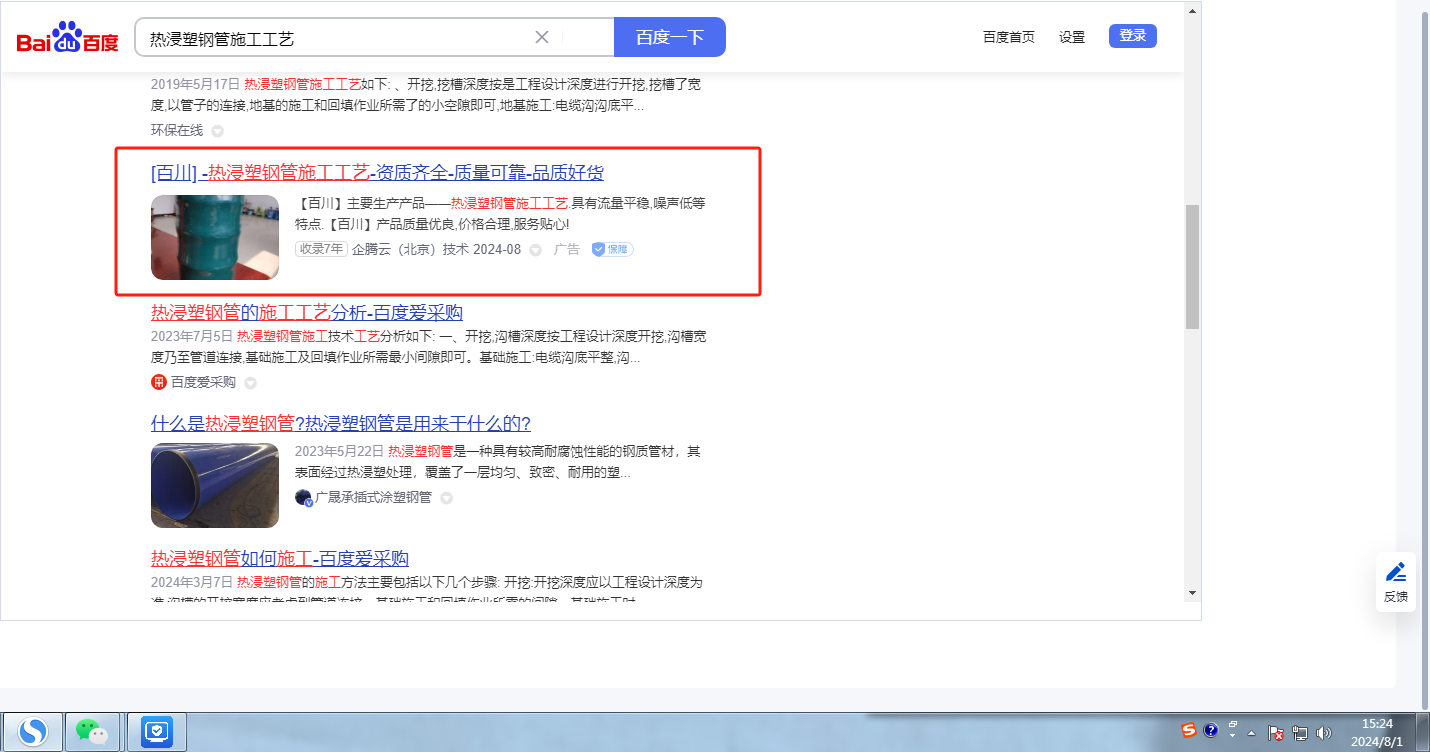Open 什么是热浸塑钢管?热浸塑钢管是用来干什么的? result
Screen dimensions: 1430x752
341,423
